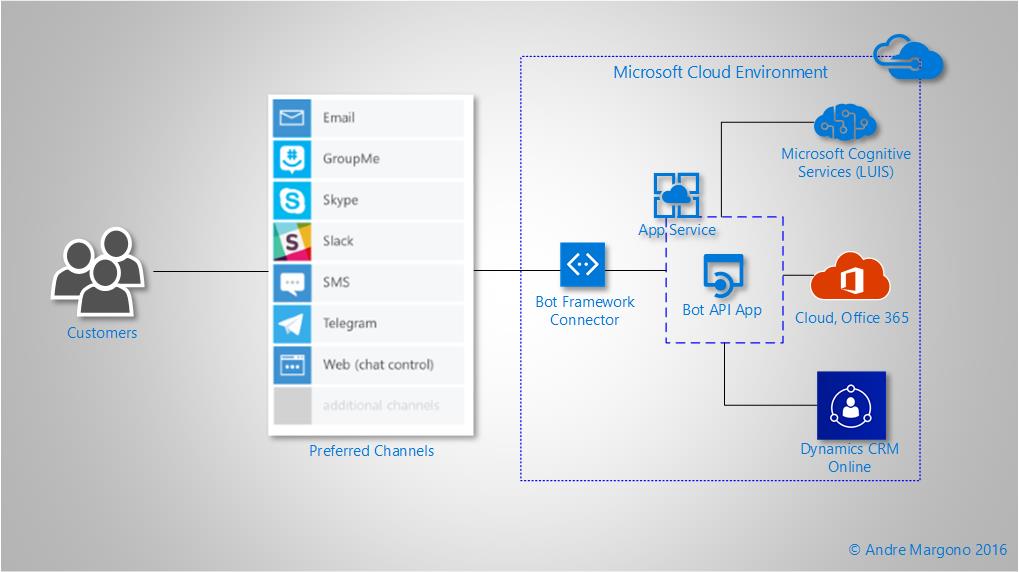The height and width of the screenshot is (572, 1019).
Task: Select the grayed additional channels row
Action: click(368, 405)
